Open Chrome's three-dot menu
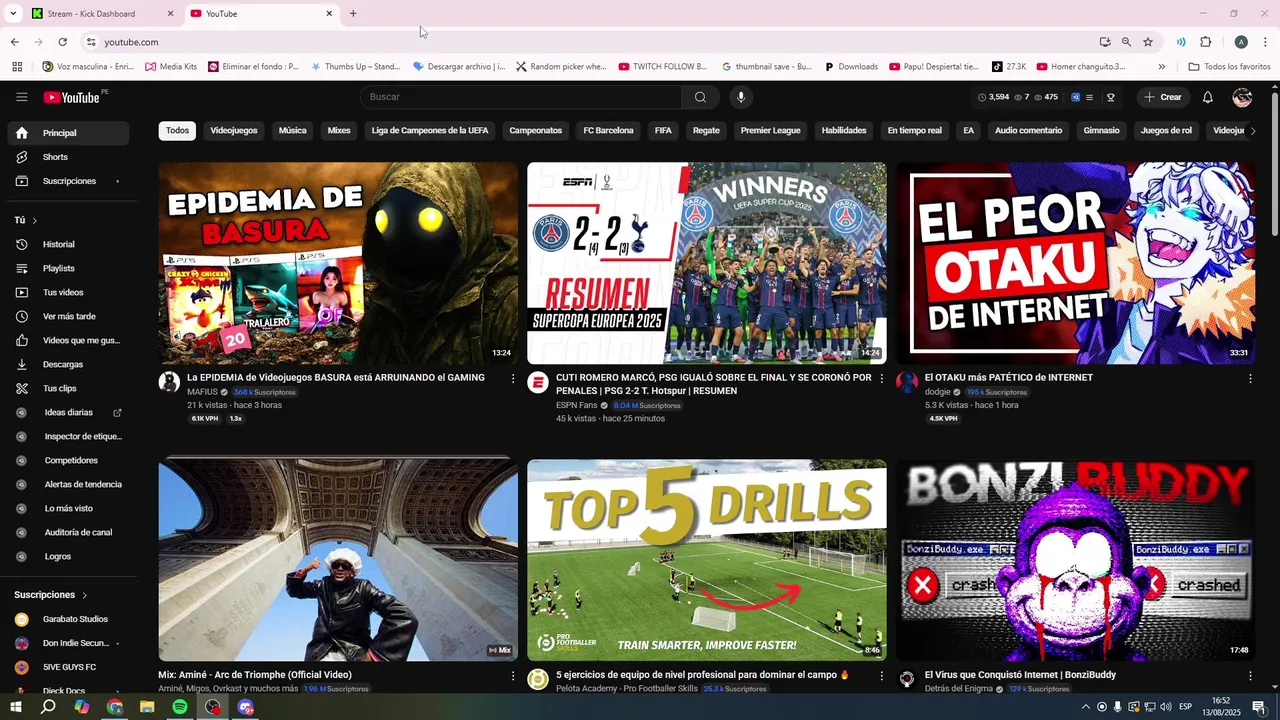The height and width of the screenshot is (720, 1280). 1265,42
